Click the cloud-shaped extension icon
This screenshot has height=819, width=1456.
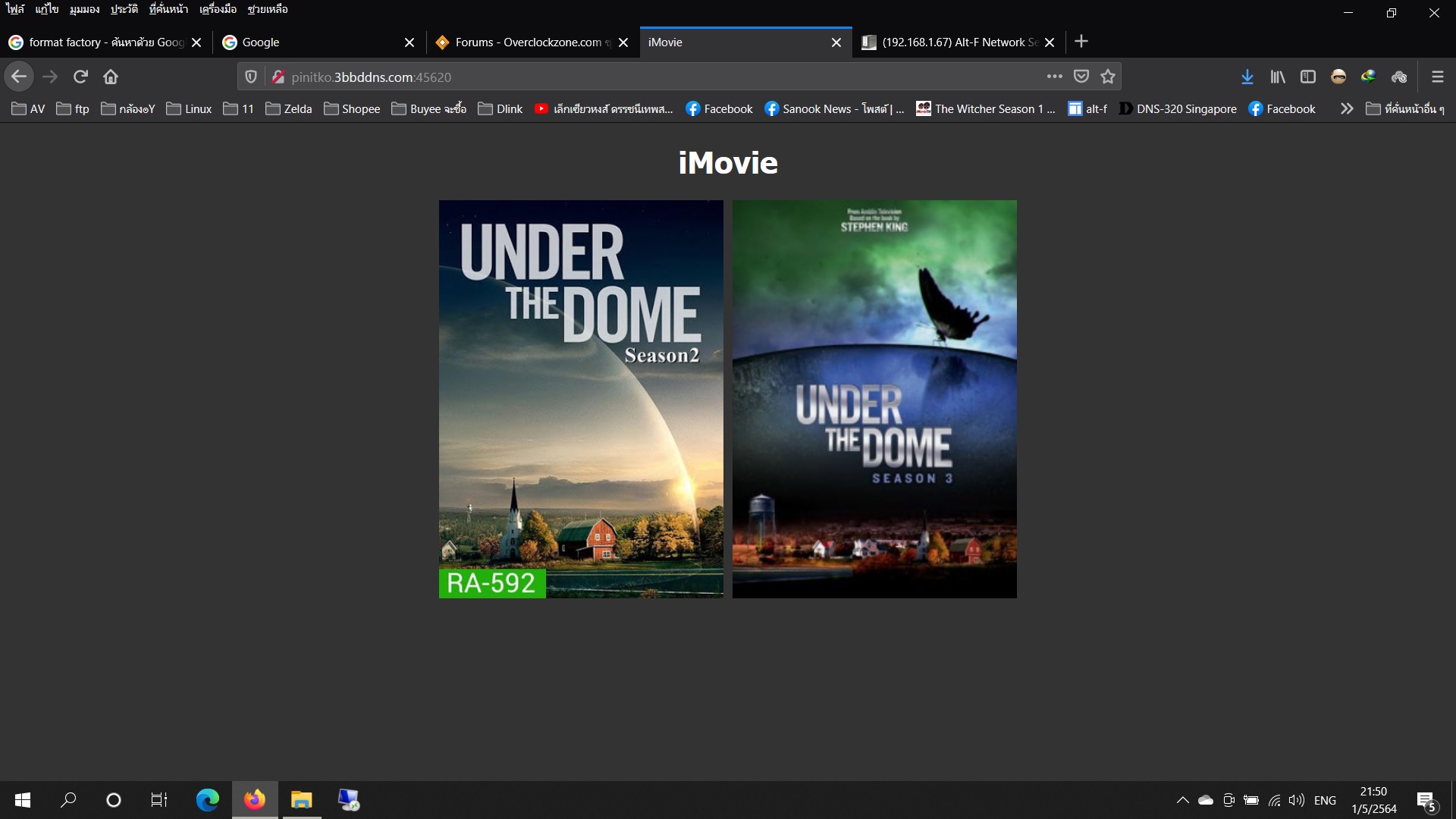[x=1399, y=77]
